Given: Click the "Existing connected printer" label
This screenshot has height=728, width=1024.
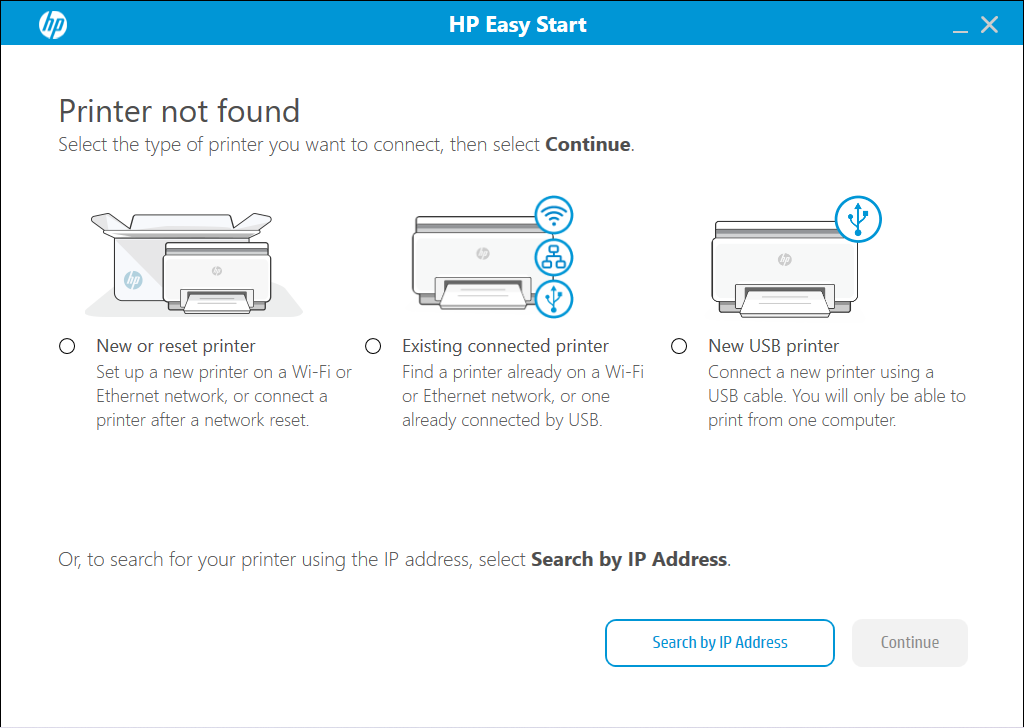Looking at the screenshot, I should click(505, 346).
